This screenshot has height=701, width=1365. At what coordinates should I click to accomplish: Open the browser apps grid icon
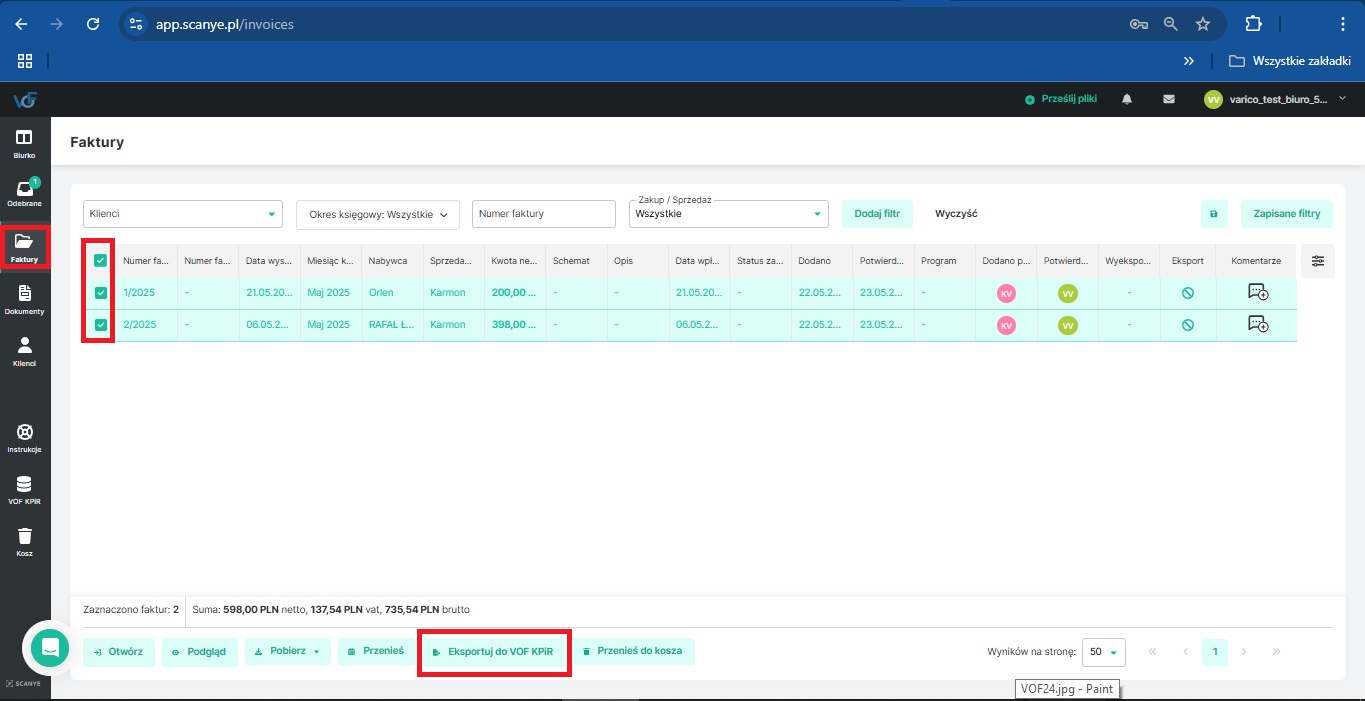pyautogui.click(x=25, y=61)
